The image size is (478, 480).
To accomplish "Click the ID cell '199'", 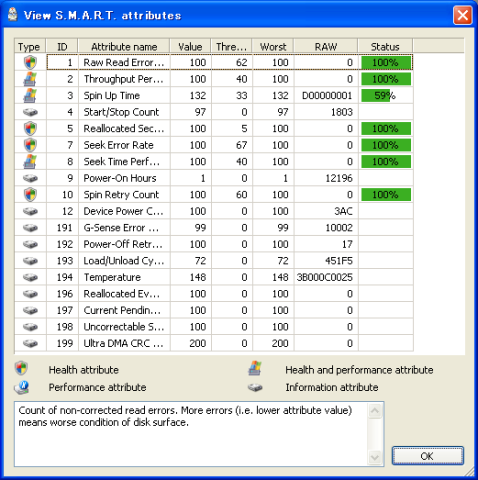I will tap(65, 343).
